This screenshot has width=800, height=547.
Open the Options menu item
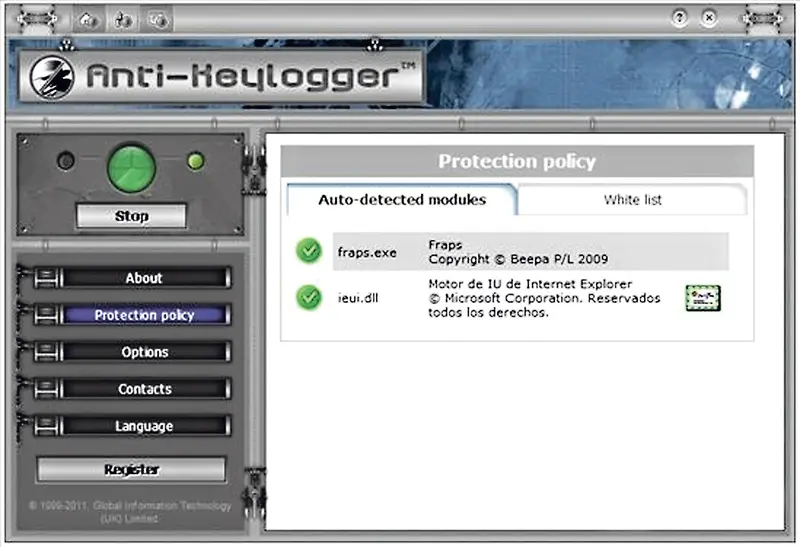pos(144,352)
